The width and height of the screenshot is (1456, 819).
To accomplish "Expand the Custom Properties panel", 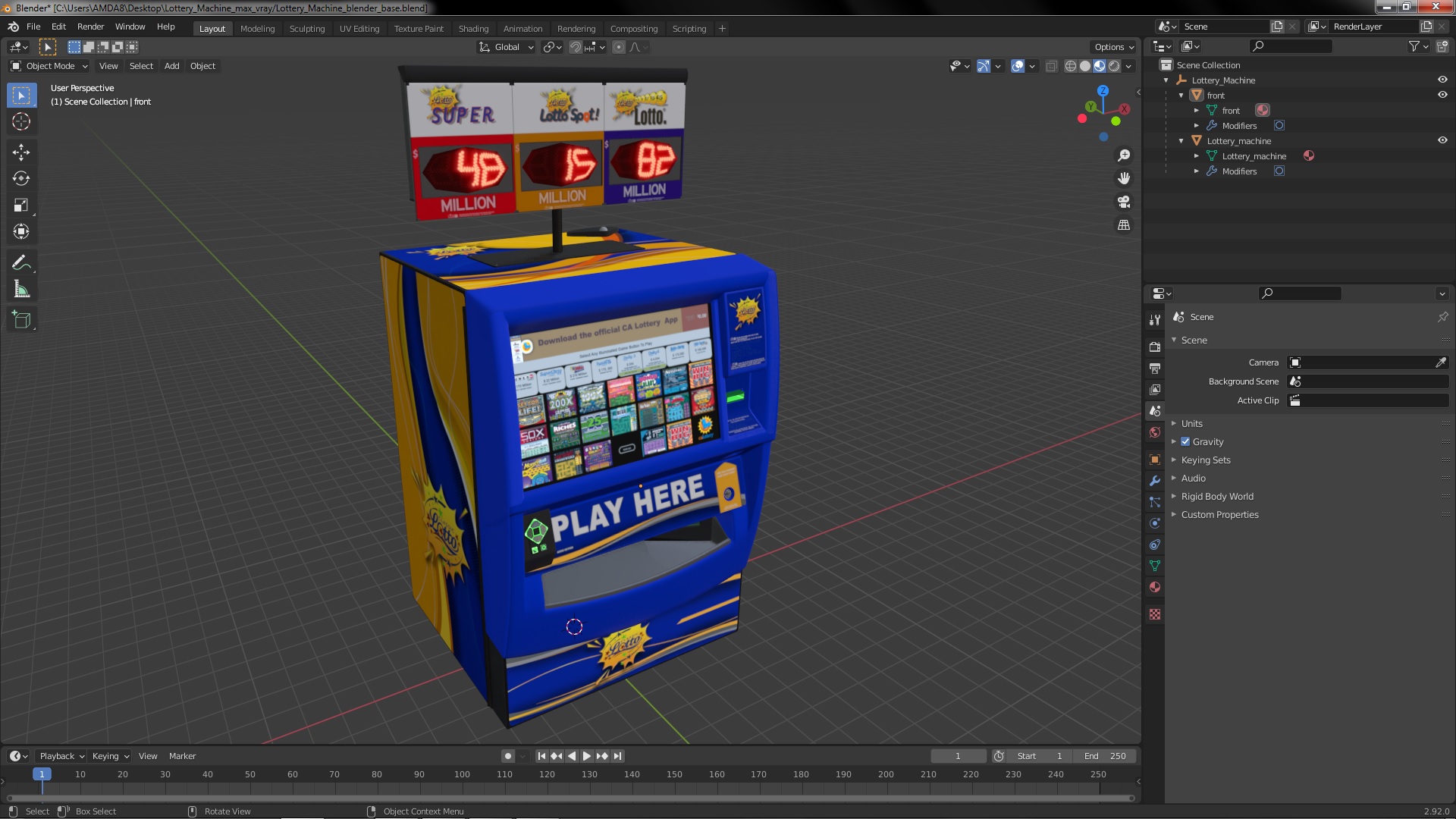I will point(1219,514).
